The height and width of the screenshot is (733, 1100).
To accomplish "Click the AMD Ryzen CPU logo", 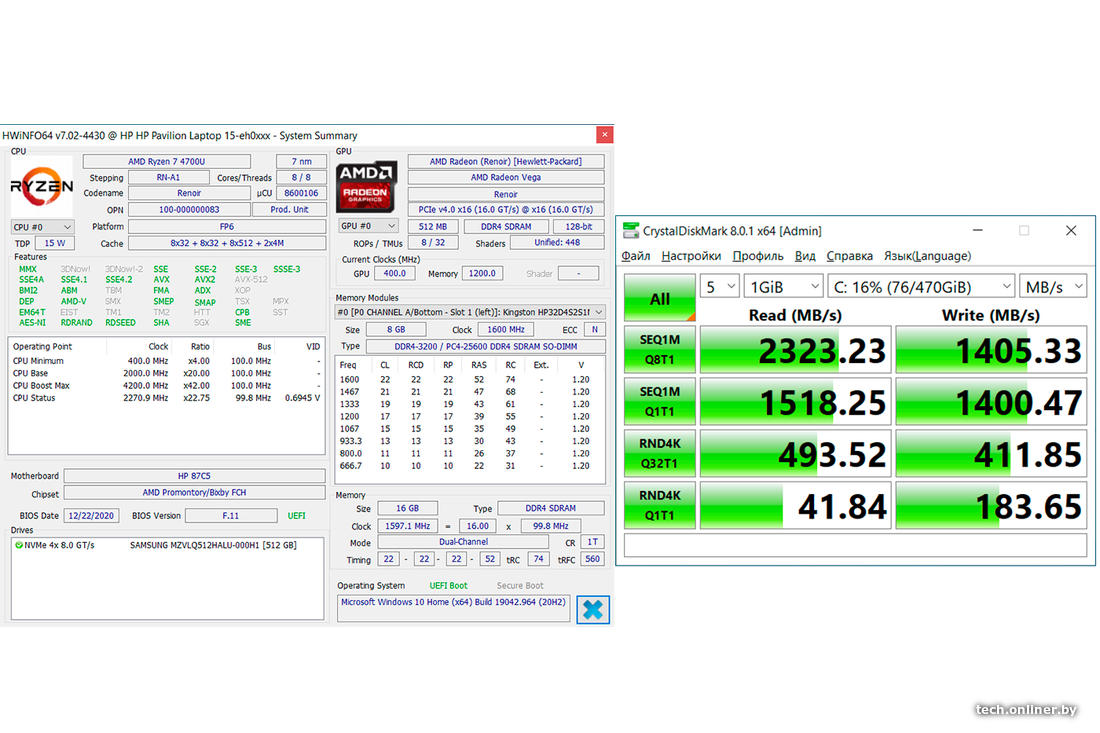I will (x=42, y=186).
